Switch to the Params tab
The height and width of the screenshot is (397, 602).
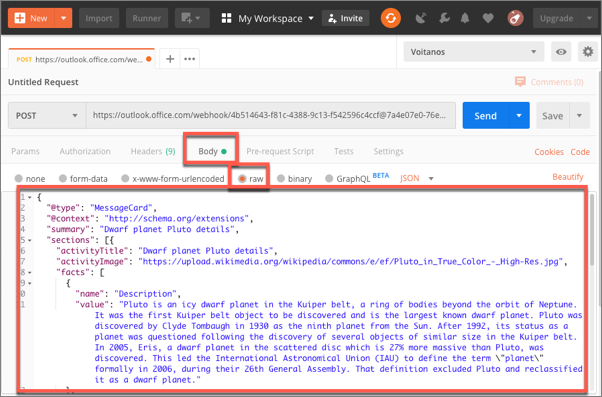point(25,151)
